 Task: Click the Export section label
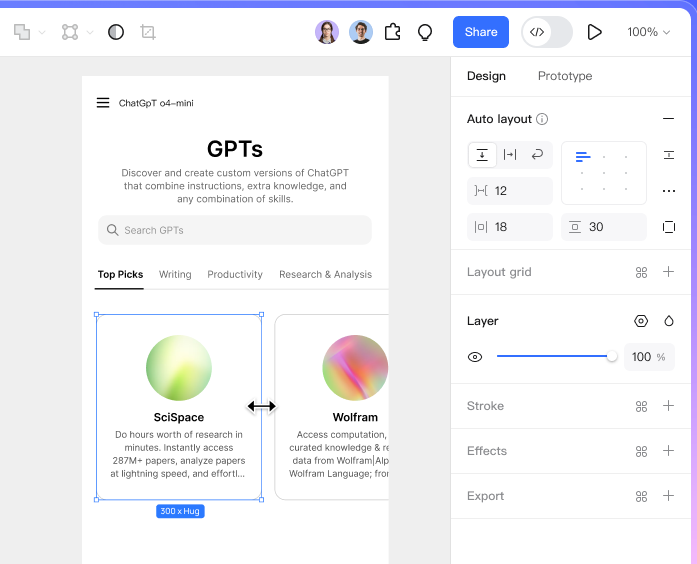(485, 496)
